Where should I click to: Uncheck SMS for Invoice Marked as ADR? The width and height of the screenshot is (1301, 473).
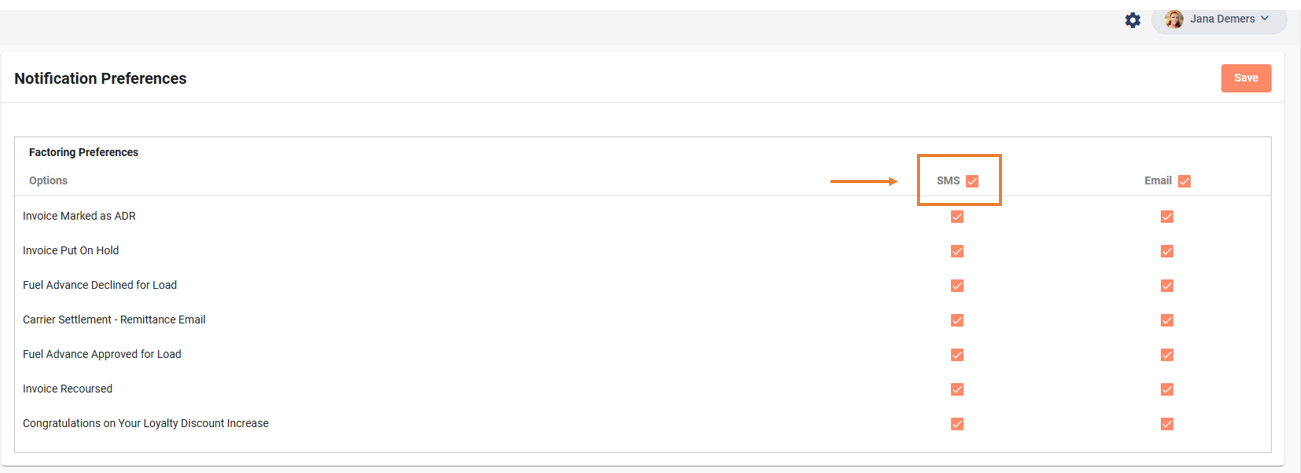[x=957, y=216]
